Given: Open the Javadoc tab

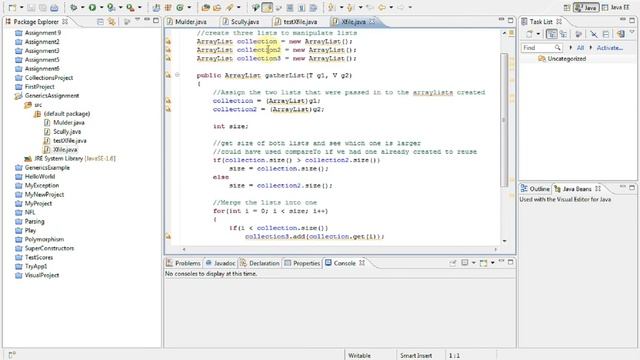Looking at the screenshot, I should coord(220,263).
